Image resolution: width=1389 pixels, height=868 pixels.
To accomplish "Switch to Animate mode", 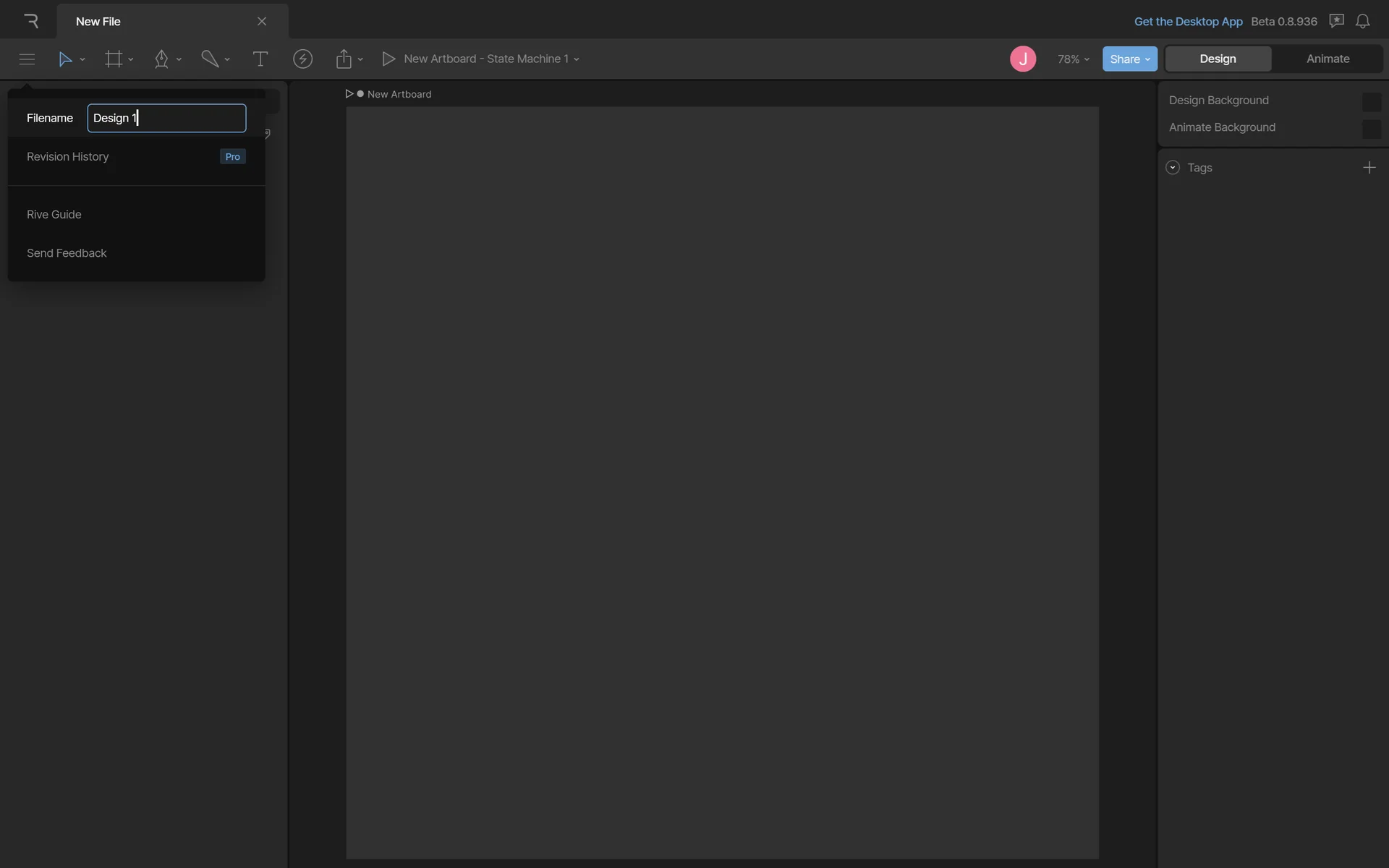I will pyautogui.click(x=1328, y=59).
